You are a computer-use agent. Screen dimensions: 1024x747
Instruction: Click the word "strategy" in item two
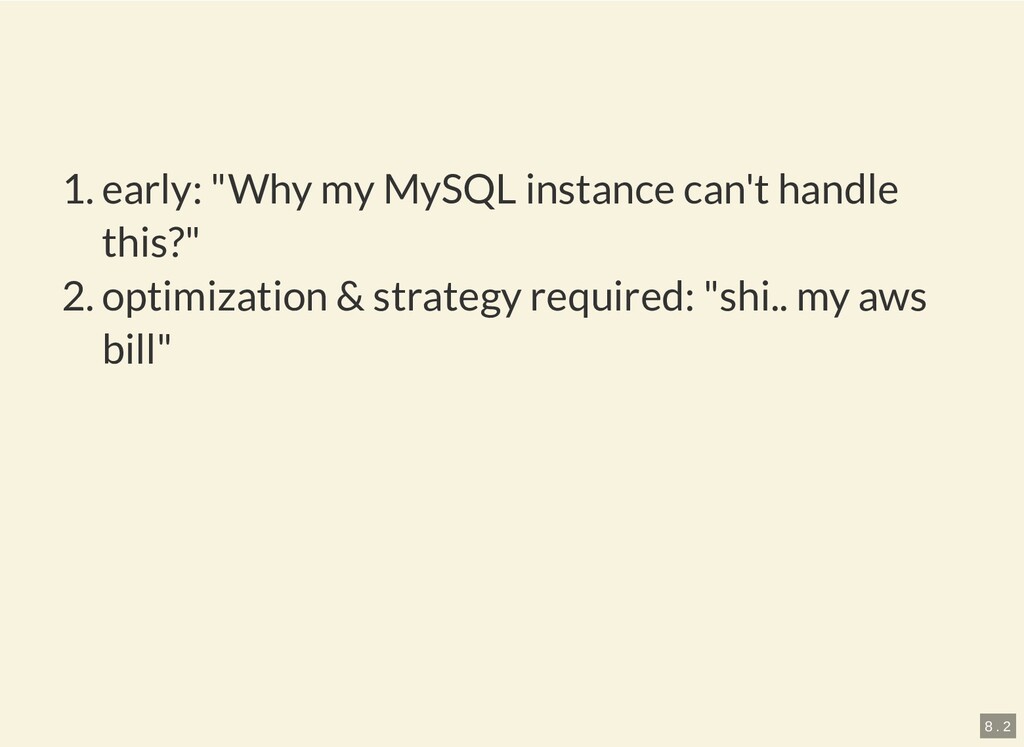pos(447,297)
